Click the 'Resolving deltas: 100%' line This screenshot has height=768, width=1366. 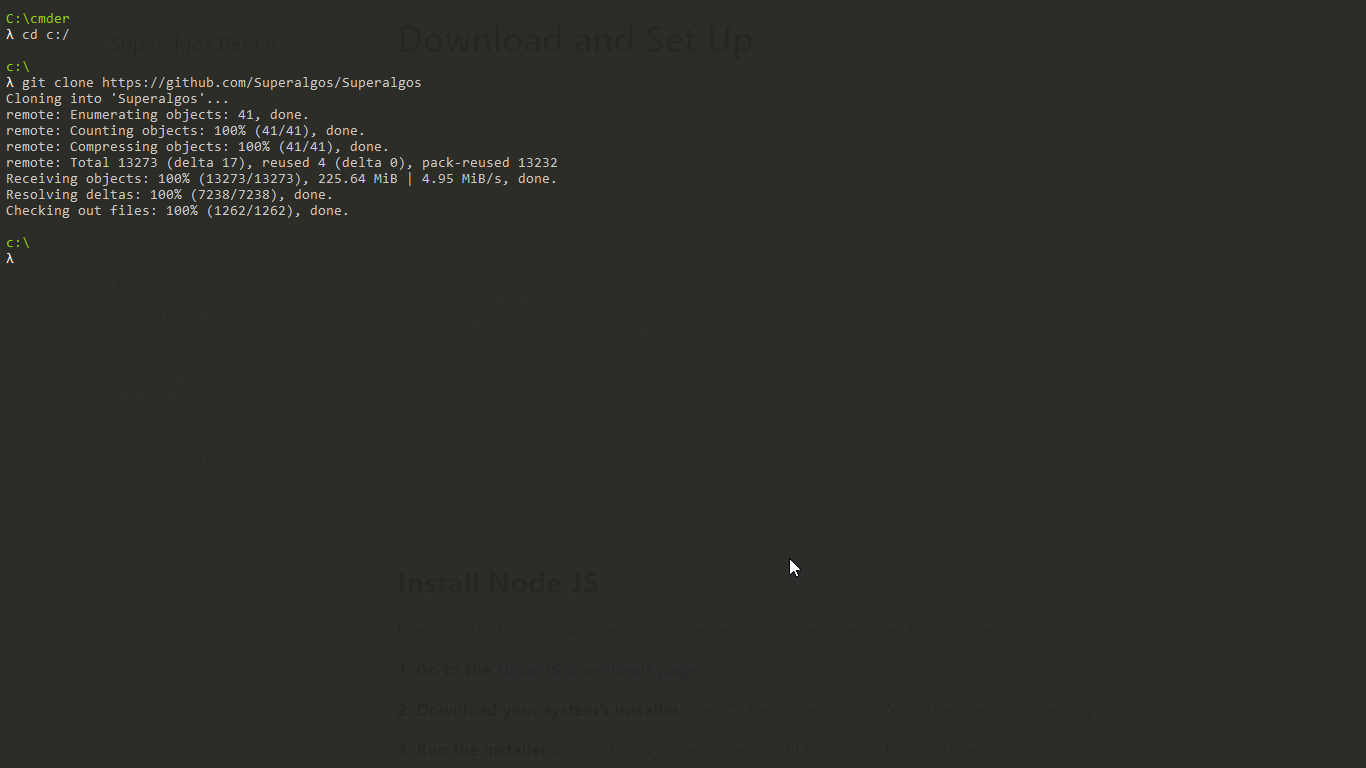[x=169, y=194]
